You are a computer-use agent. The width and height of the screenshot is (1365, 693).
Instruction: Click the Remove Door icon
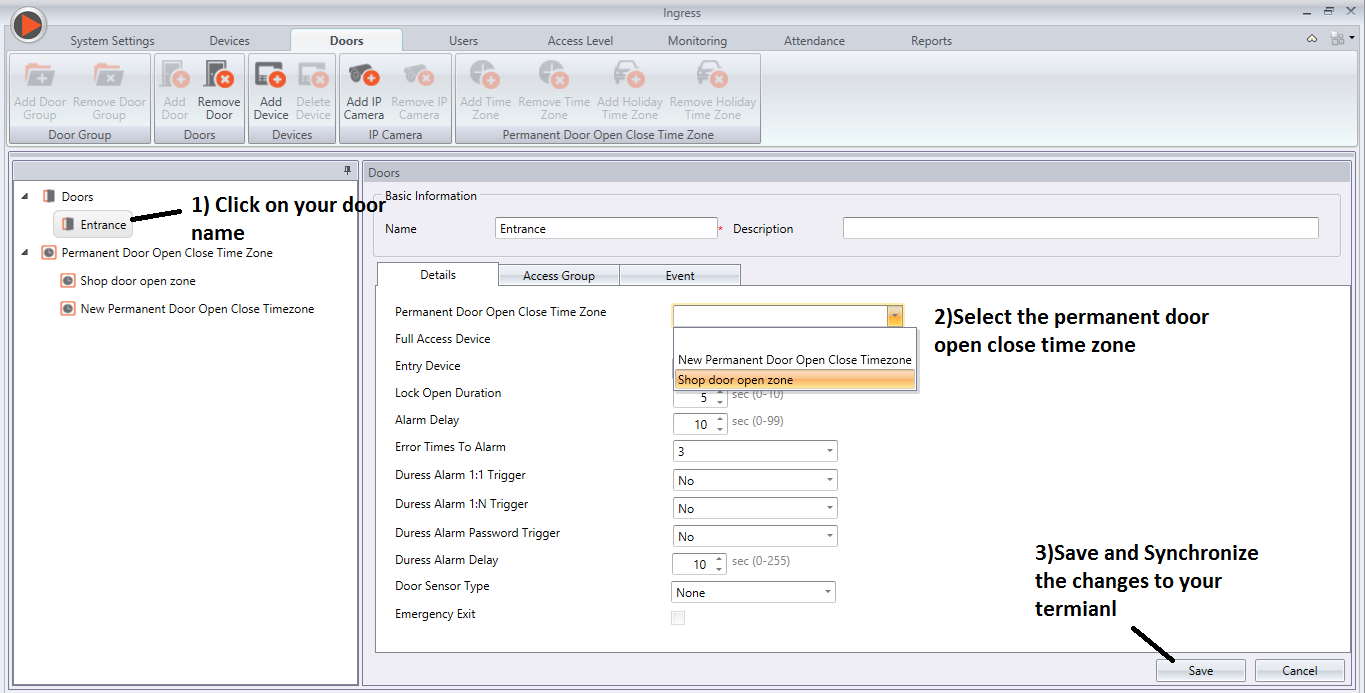coord(218,75)
